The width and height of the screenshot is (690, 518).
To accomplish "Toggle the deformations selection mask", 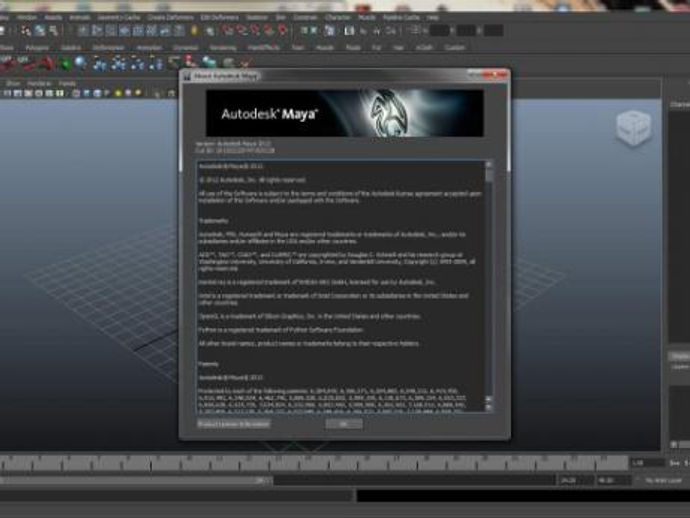I will (x=138, y=30).
